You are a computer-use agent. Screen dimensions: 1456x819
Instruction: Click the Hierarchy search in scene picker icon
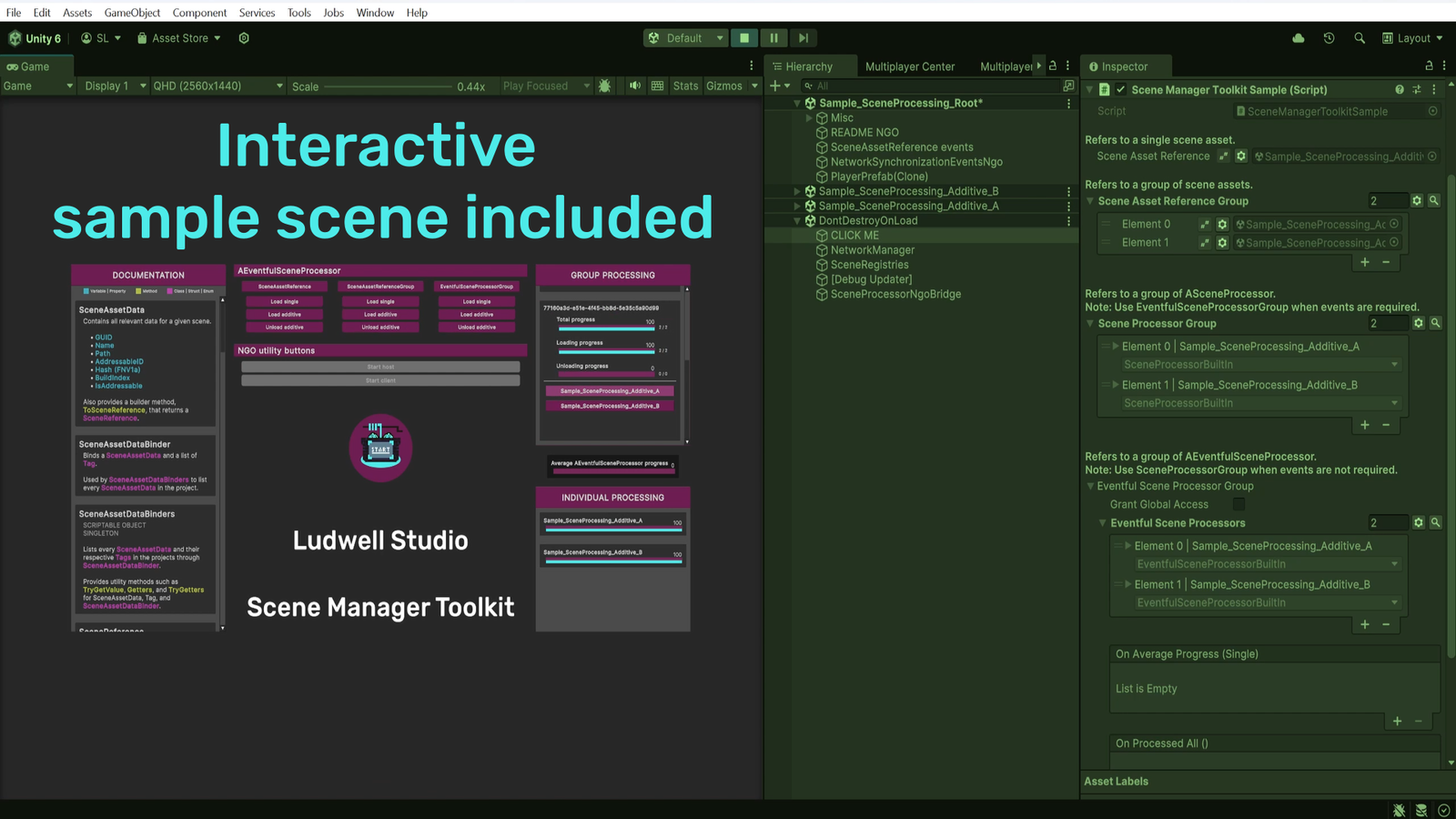(x=1068, y=86)
